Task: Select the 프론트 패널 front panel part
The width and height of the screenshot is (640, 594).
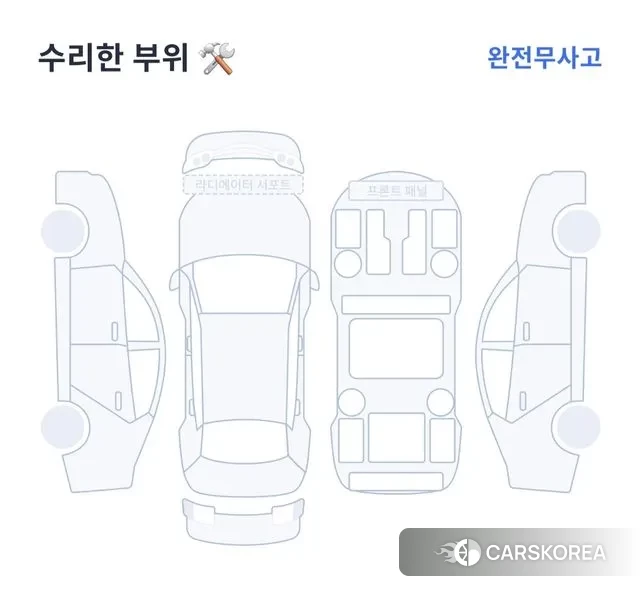Action: [x=396, y=190]
